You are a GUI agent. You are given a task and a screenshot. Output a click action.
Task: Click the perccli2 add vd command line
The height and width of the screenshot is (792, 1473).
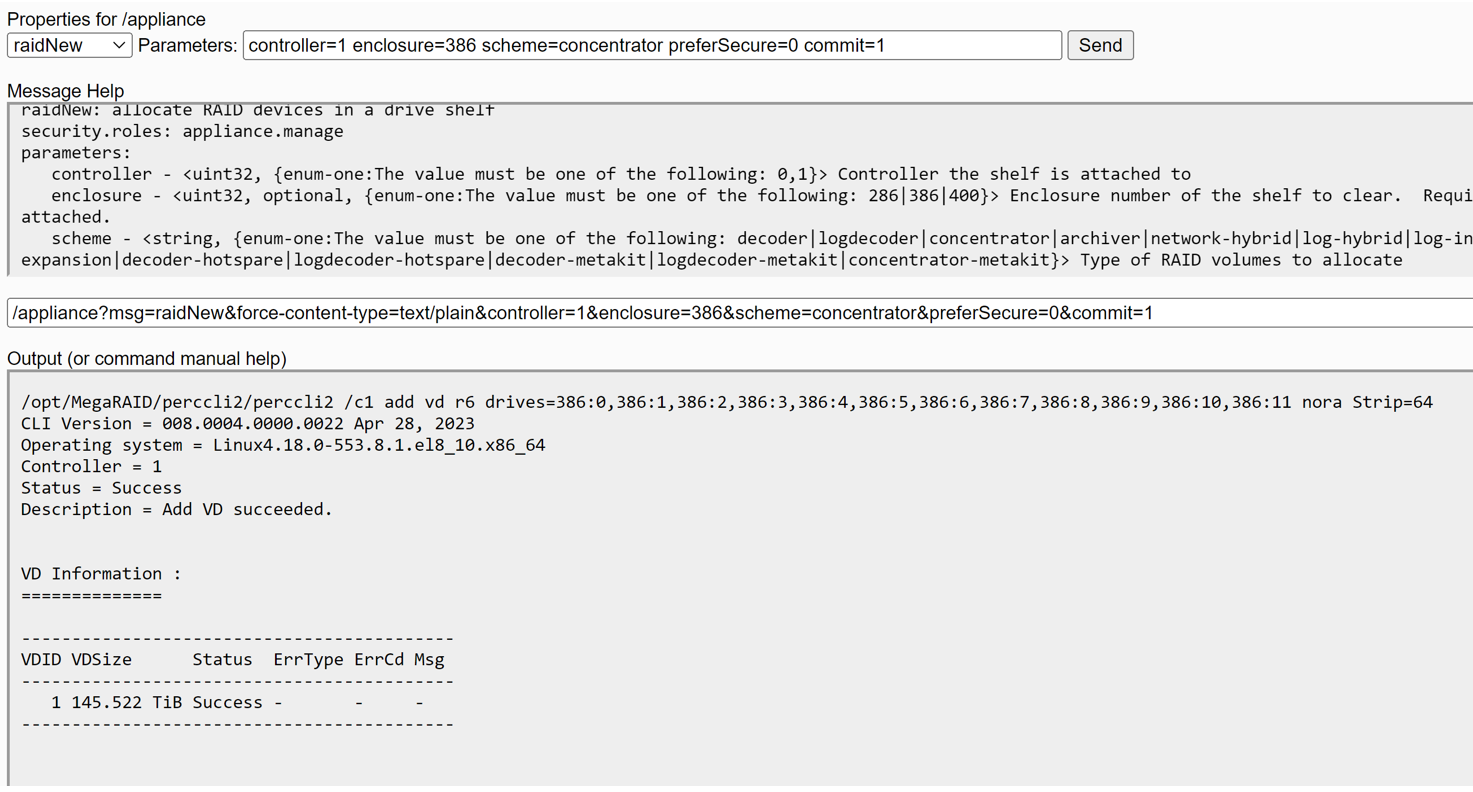click(726, 402)
